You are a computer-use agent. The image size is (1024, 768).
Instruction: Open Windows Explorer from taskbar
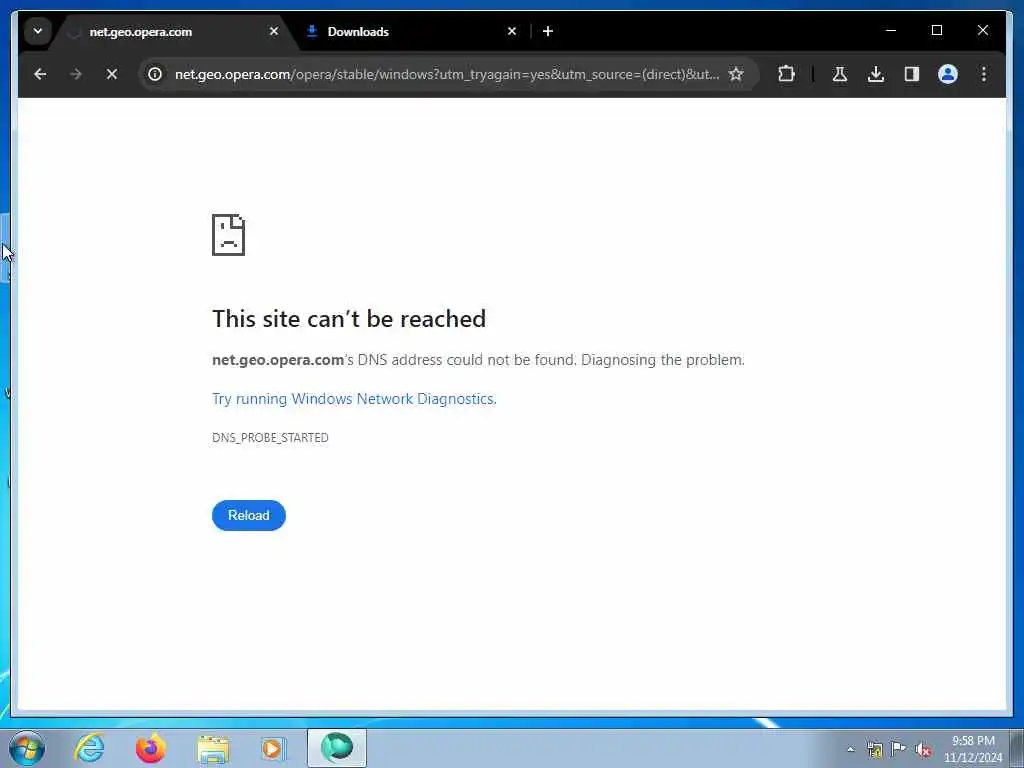[213, 748]
